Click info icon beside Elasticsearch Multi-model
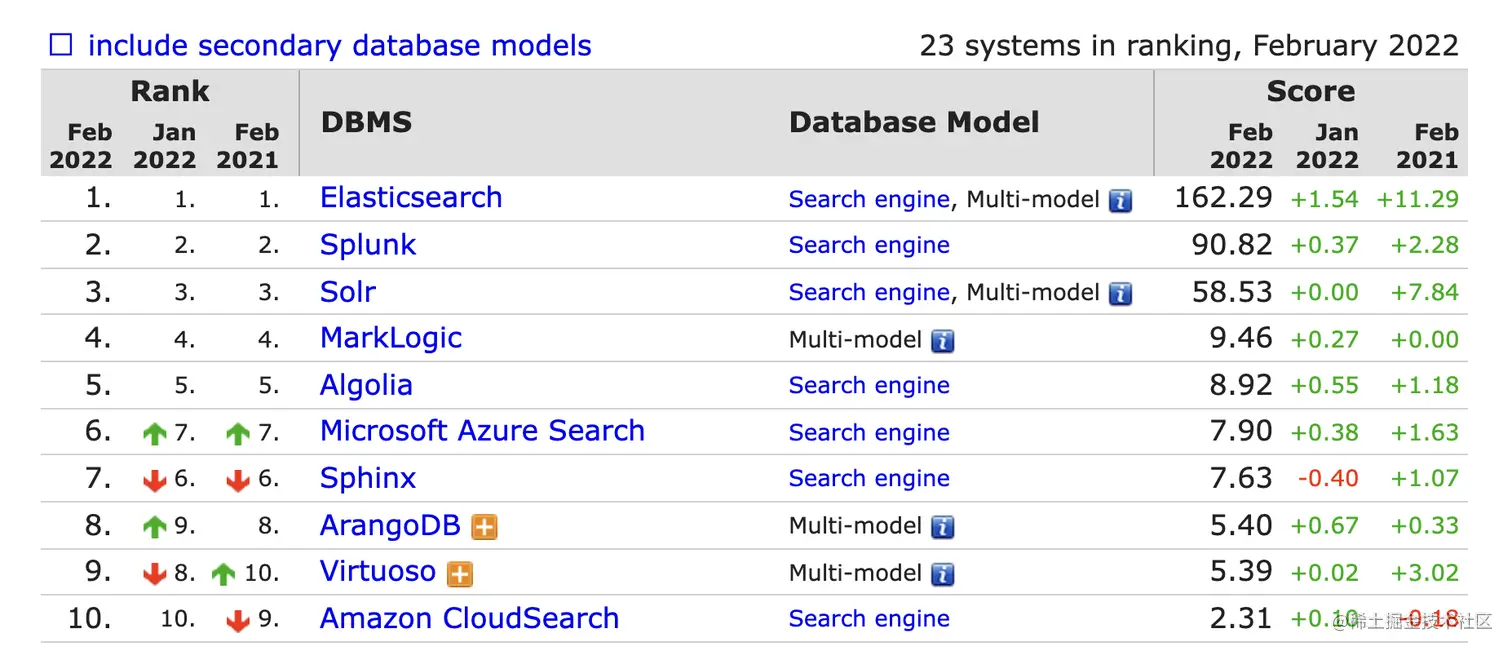Viewport: 1512px width, 651px height. click(x=1120, y=200)
